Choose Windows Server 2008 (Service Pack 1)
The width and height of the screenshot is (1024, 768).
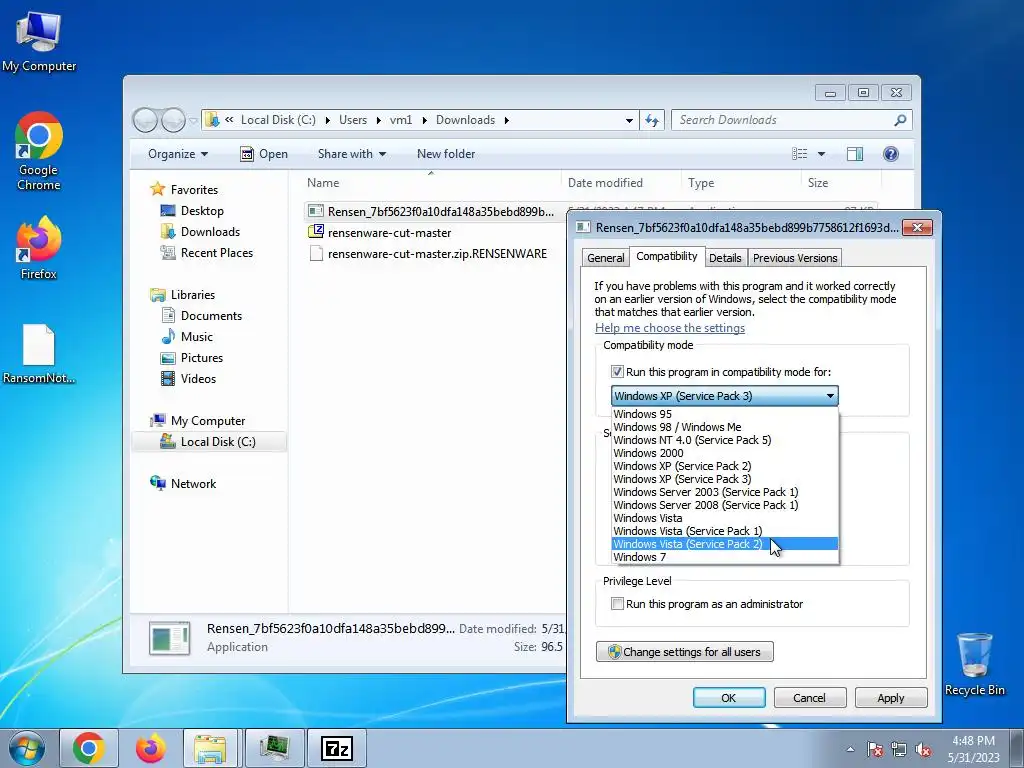[725, 505]
